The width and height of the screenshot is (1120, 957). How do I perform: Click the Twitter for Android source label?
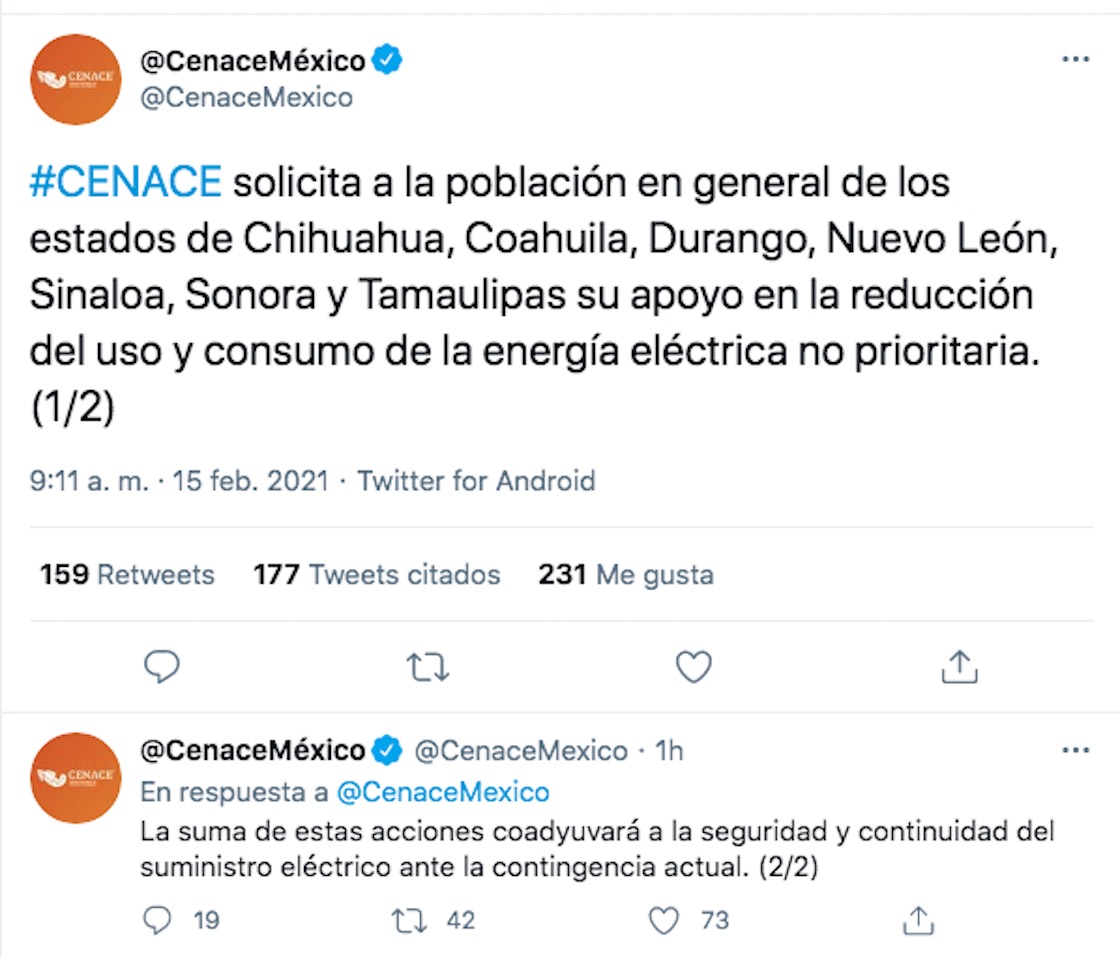point(476,481)
